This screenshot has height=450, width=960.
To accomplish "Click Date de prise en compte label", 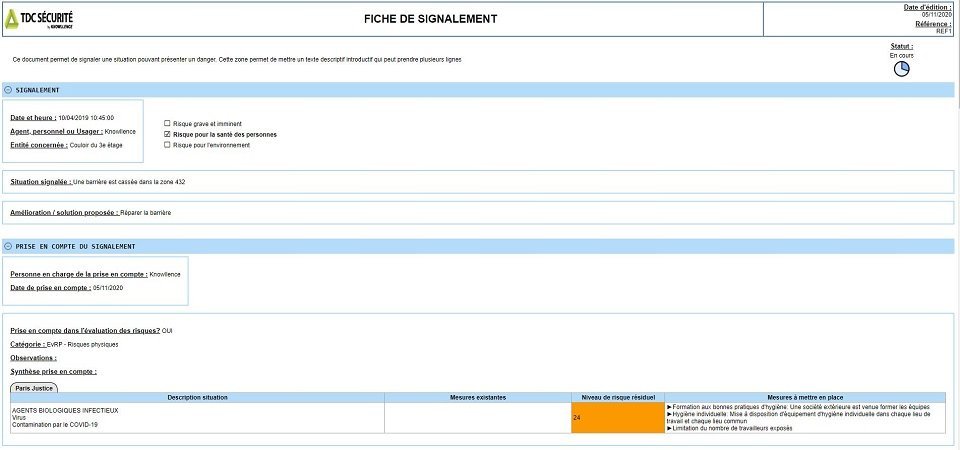I will 51,287.
